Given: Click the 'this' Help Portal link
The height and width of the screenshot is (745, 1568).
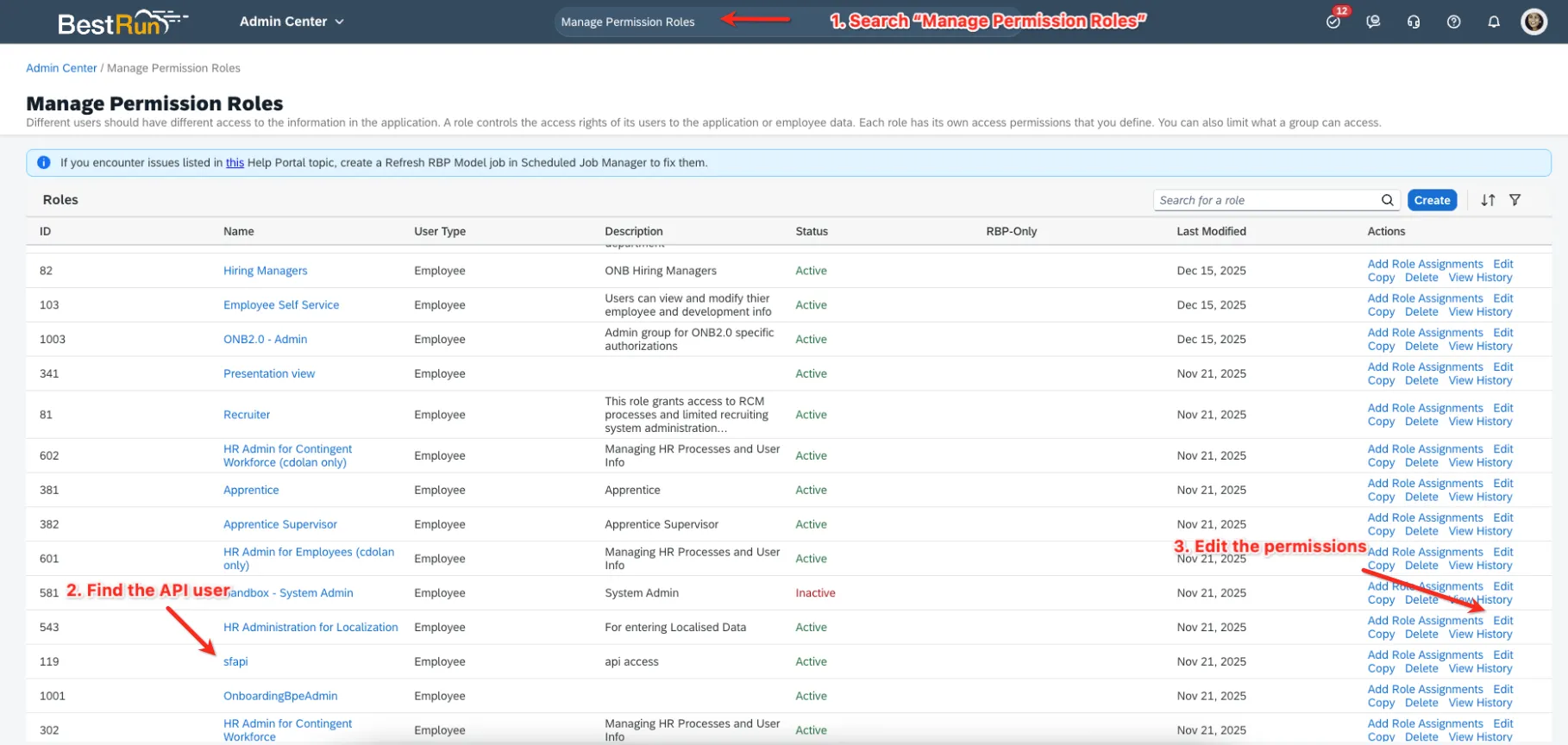Looking at the screenshot, I should pos(235,163).
